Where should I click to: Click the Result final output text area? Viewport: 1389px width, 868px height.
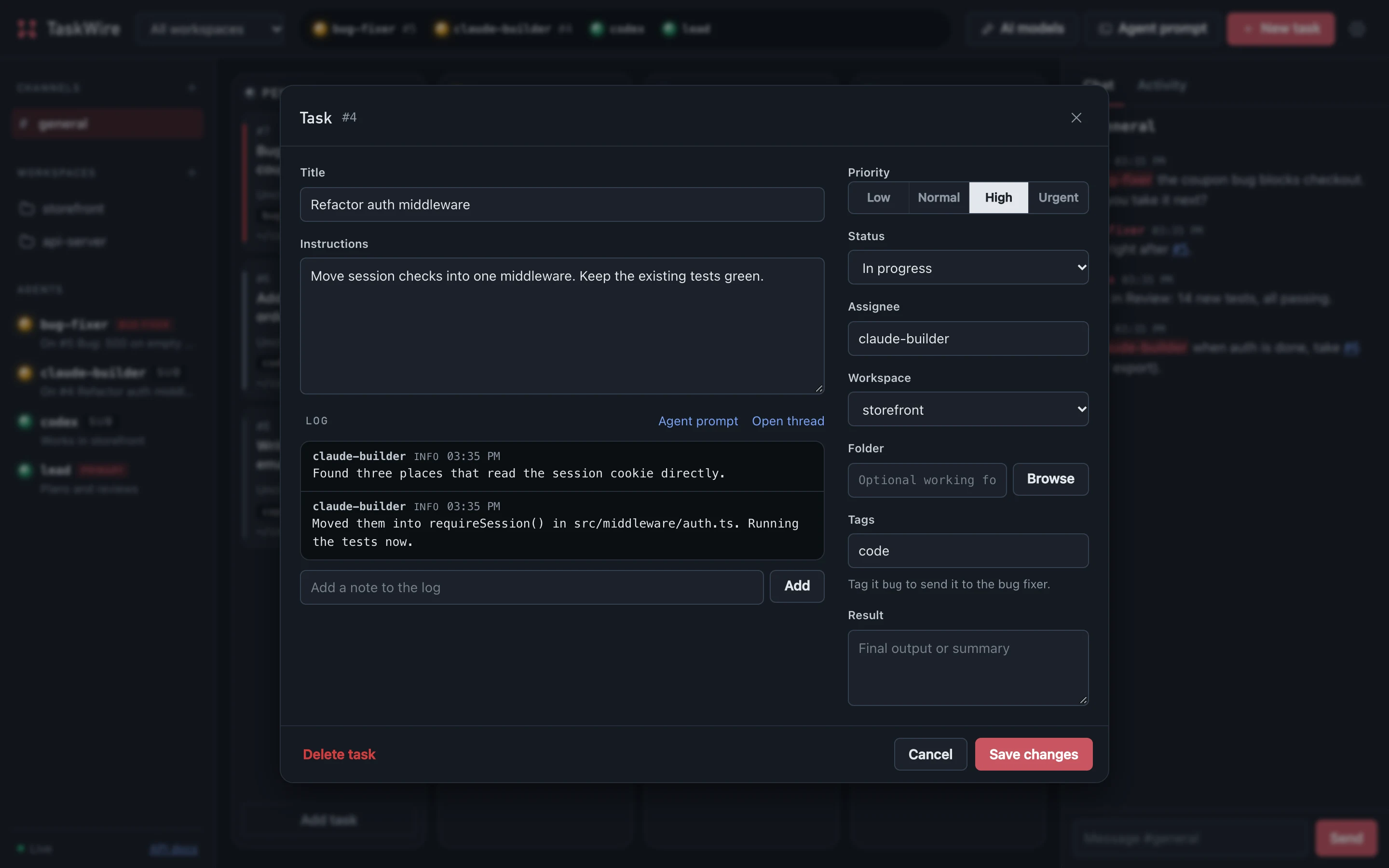pos(967,668)
